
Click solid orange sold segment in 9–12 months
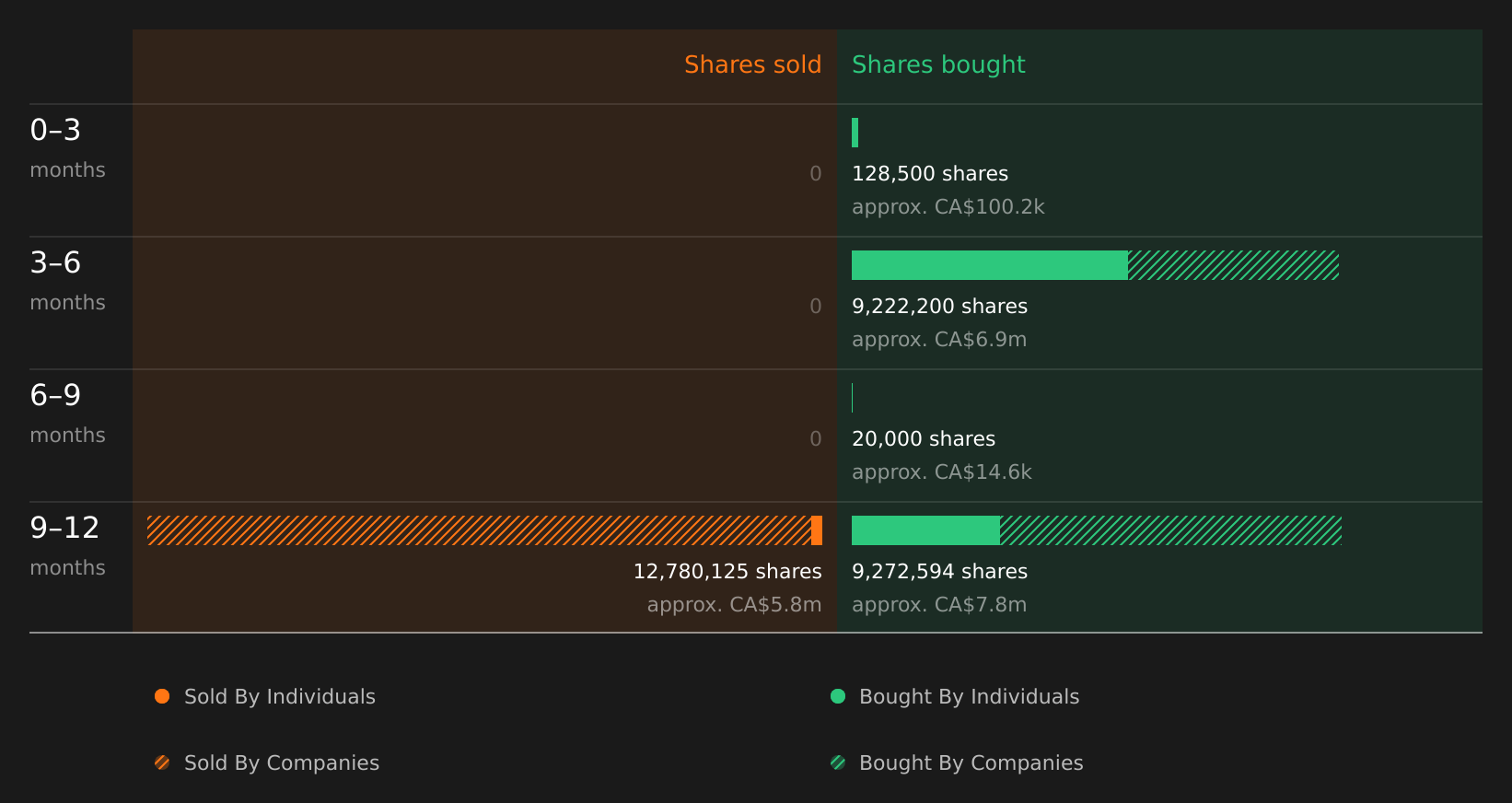click(x=817, y=530)
